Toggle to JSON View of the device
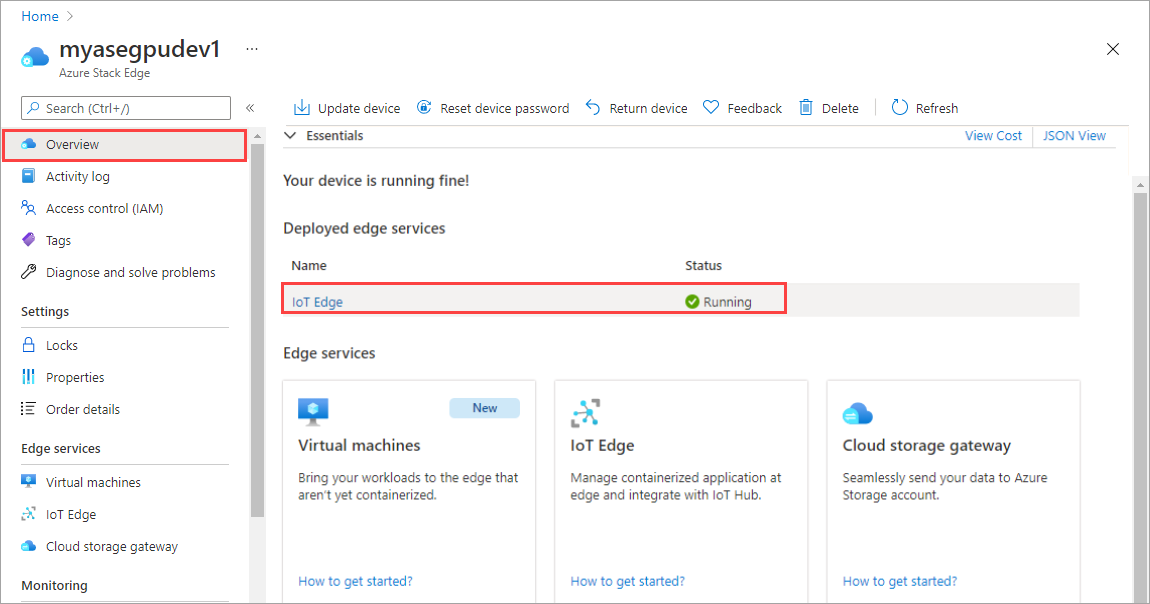1150x604 pixels. pos(1074,135)
